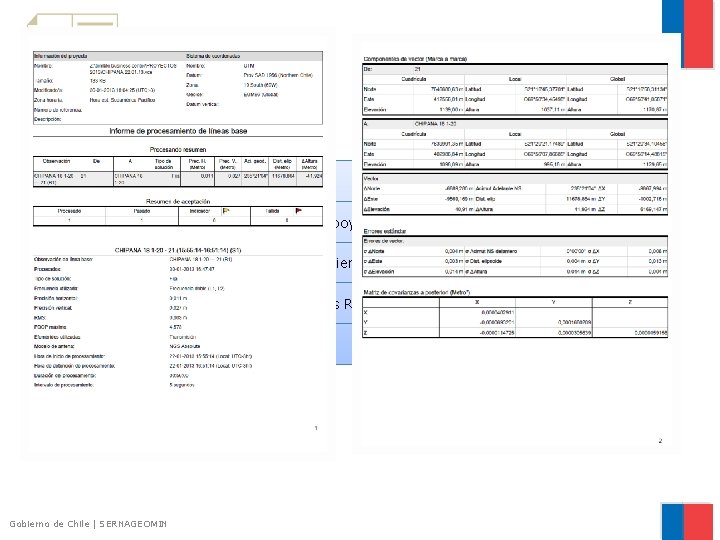The height and width of the screenshot is (540, 720).
Task: Click the 'Resumen de aceptación' heading
Action: click(x=178, y=201)
